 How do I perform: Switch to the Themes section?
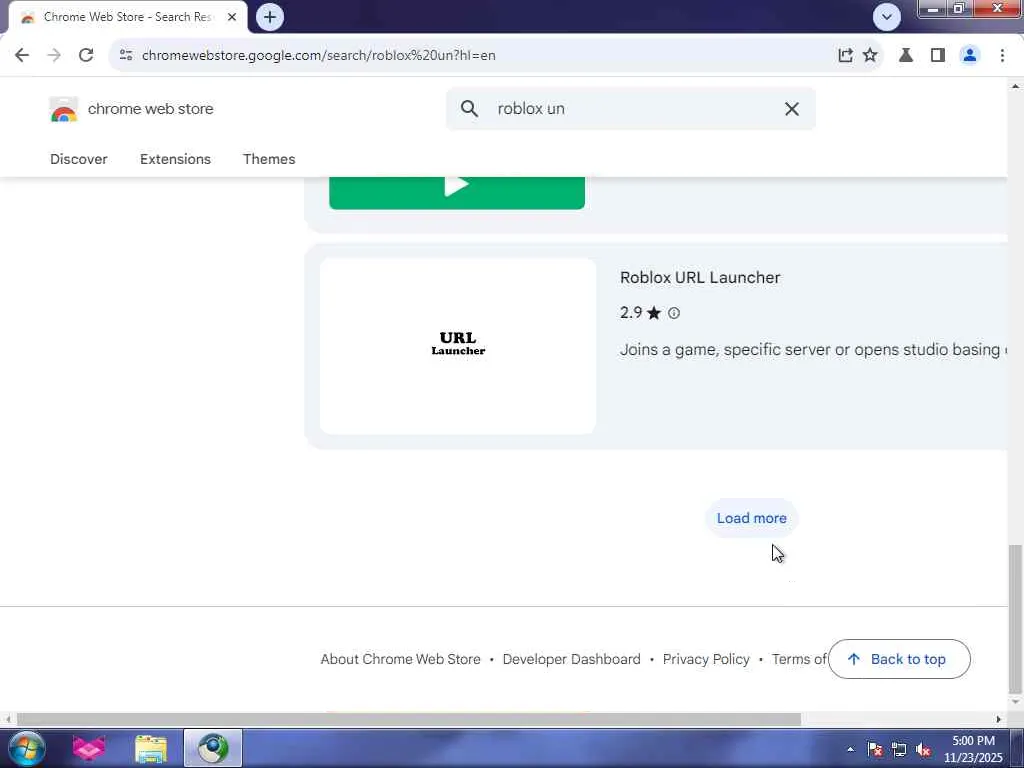click(269, 159)
